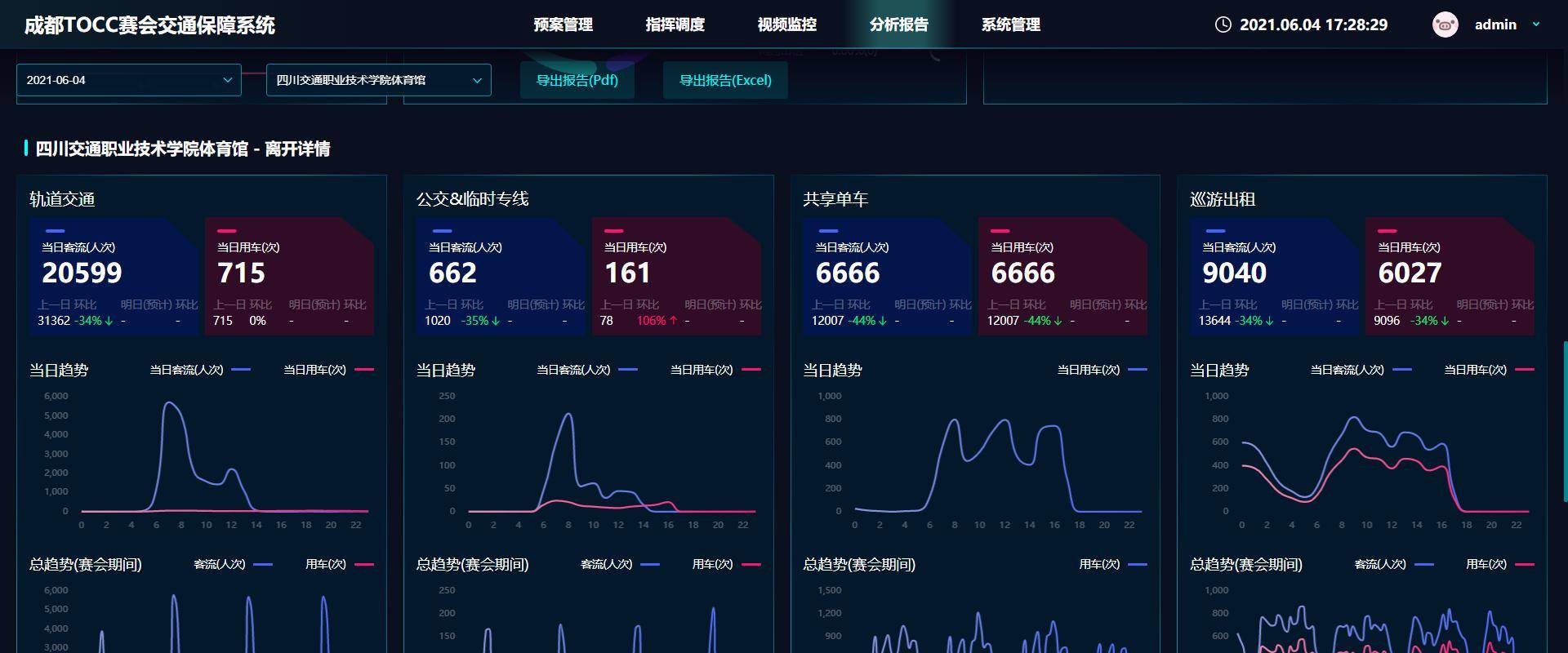
Task: Click down arrow beside 巡游出租 当日用车 -34%
Action: pyautogui.click(x=1445, y=321)
